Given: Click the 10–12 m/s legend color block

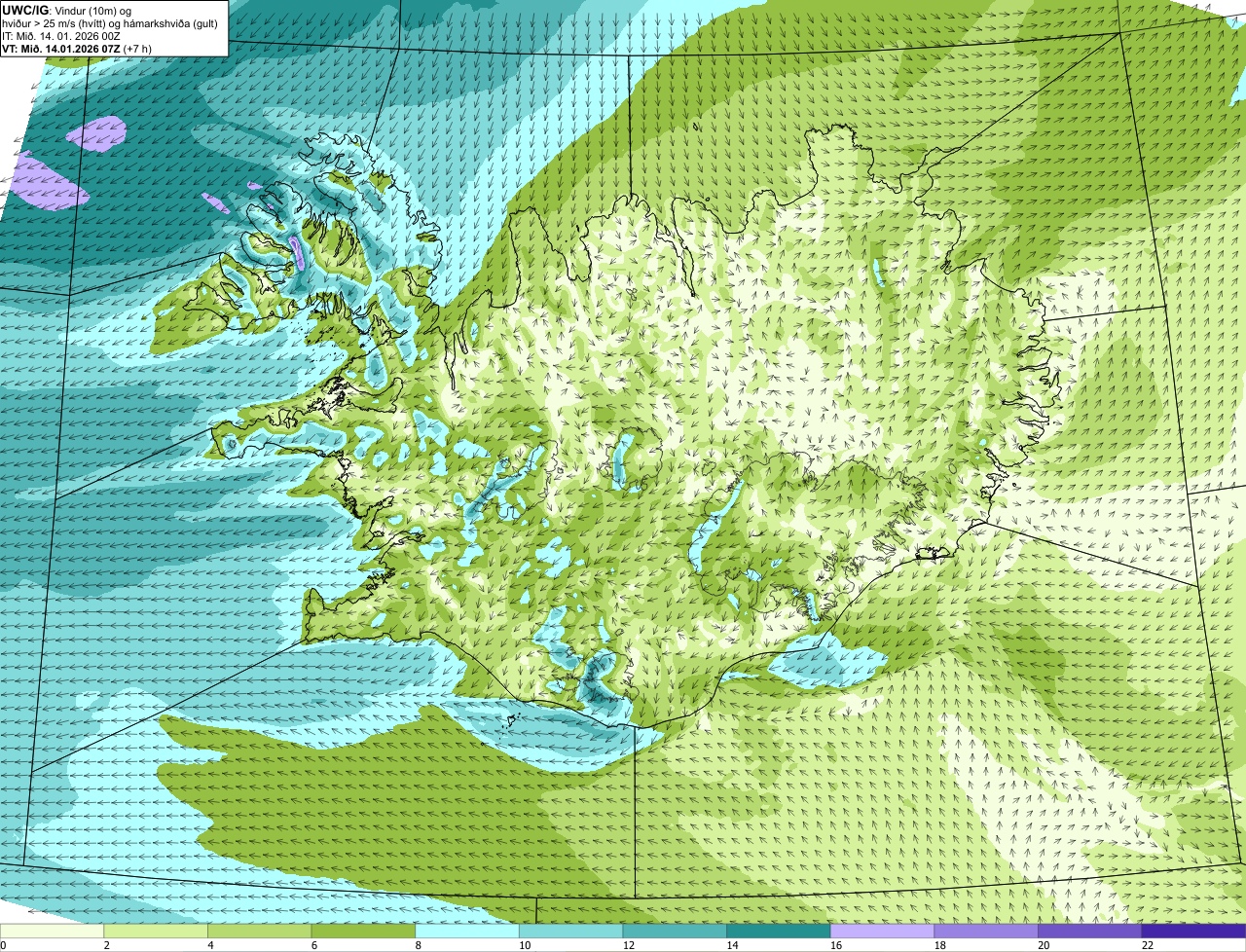Looking at the screenshot, I should pyautogui.click(x=570, y=932).
